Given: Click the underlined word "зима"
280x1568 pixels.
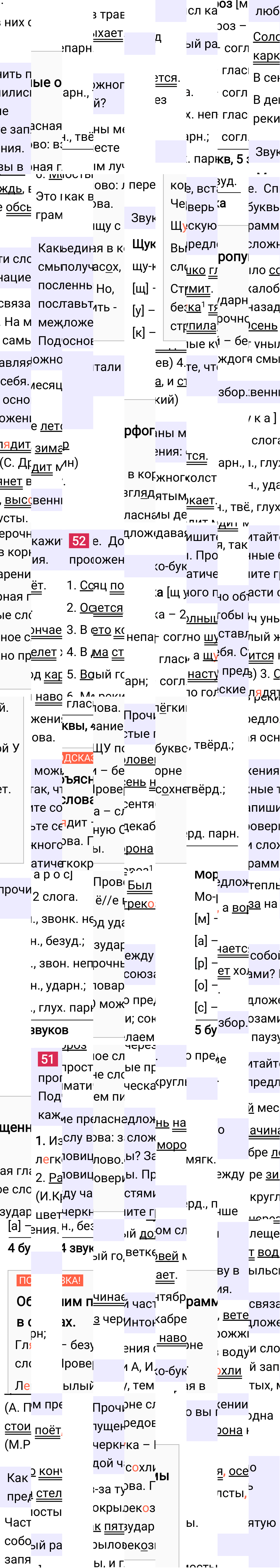Looking at the screenshot, I should click(x=49, y=448).
